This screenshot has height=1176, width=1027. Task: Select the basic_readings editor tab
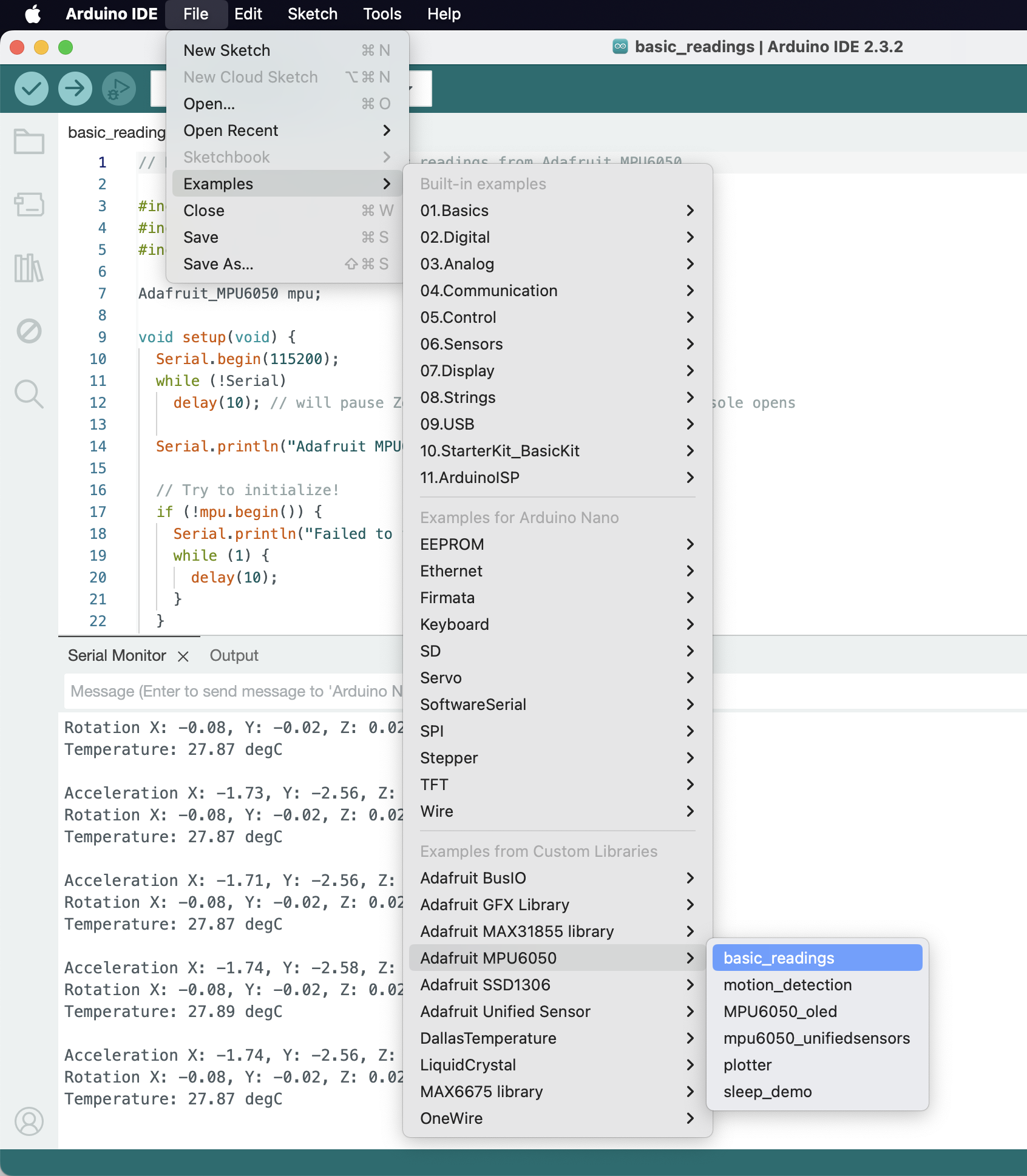(115, 132)
